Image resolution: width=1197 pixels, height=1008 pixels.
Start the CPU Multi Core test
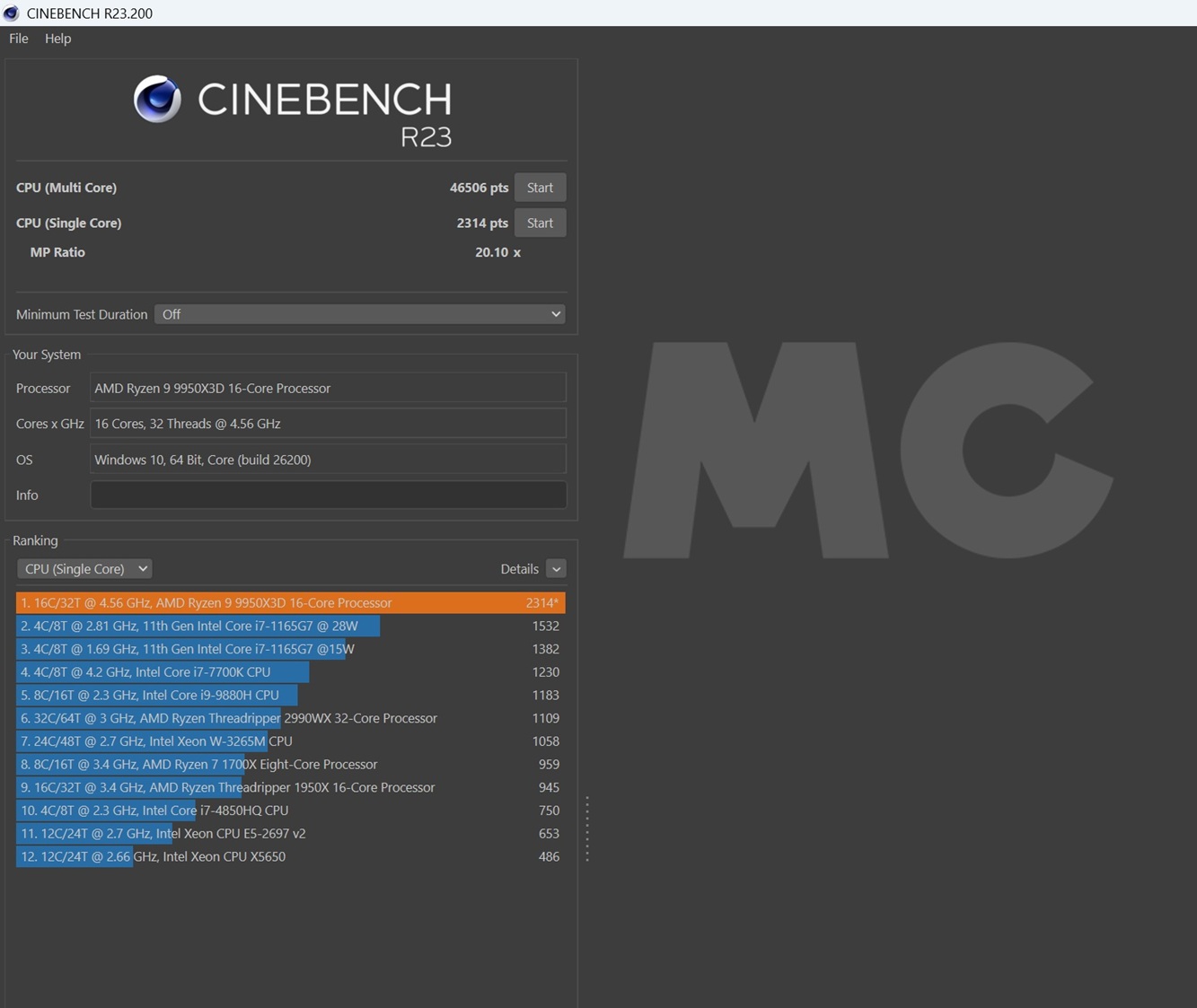[x=540, y=188]
